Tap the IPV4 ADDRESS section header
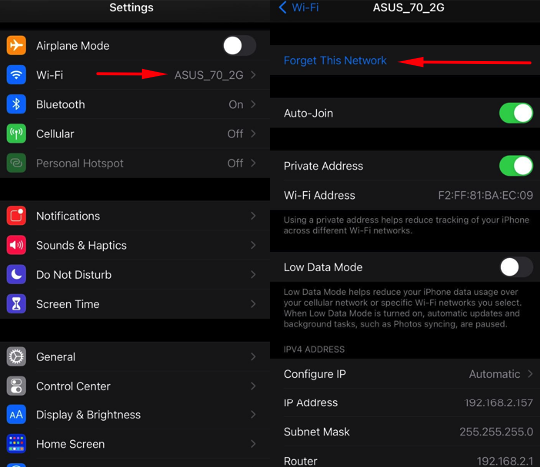This screenshot has width=540, height=467. click(x=314, y=349)
